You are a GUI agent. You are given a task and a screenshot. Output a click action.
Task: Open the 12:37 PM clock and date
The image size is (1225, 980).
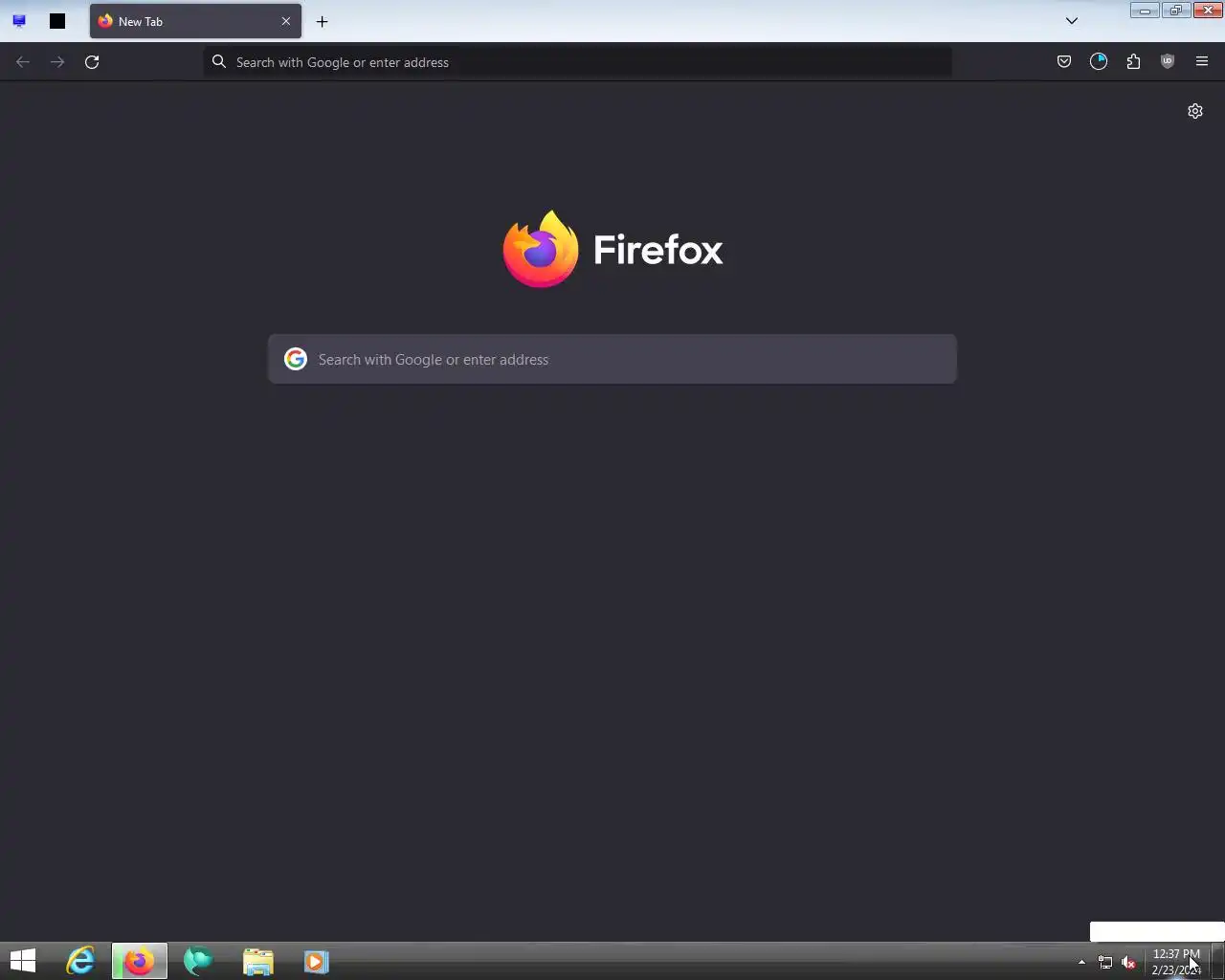(1176, 962)
